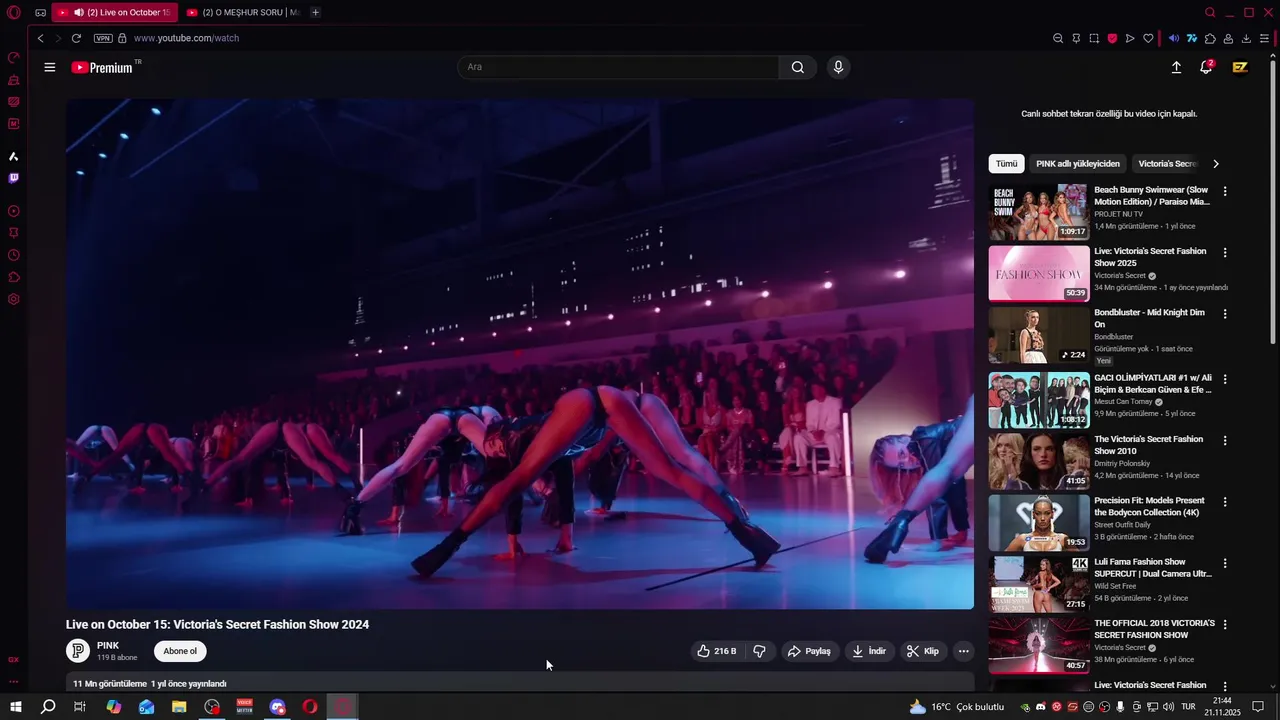1280x720 pixels.
Task: Open options menu for Luli Fama video
Action: pyautogui.click(x=1225, y=564)
